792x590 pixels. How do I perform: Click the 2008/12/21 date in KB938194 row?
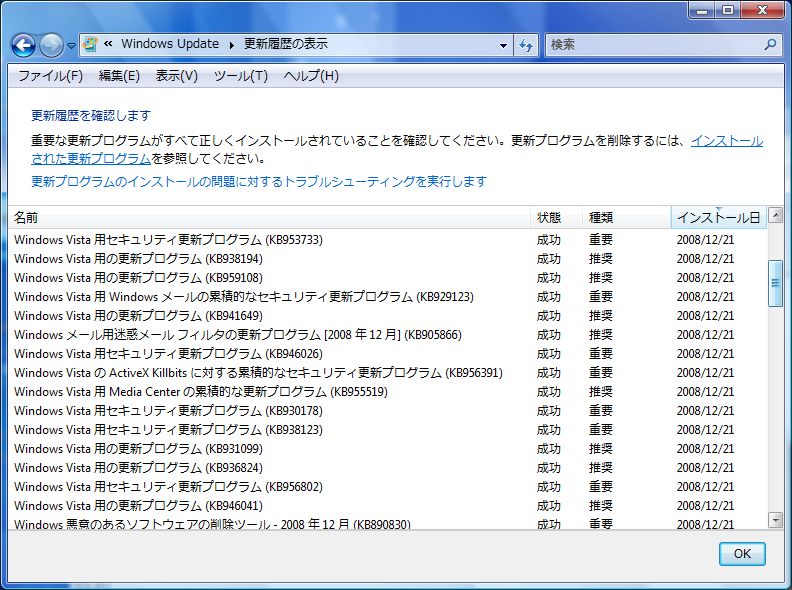tap(705, 259)
